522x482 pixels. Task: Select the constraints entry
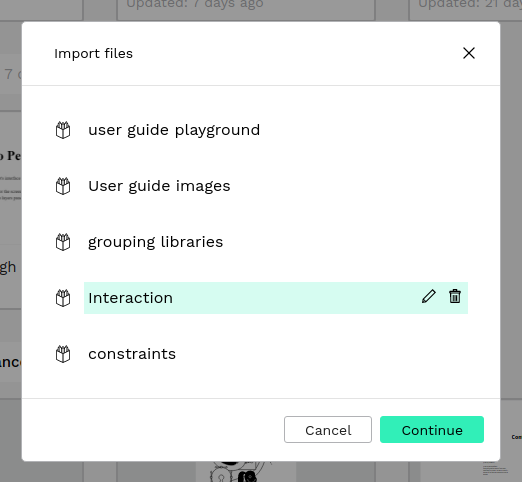point(276,354)
